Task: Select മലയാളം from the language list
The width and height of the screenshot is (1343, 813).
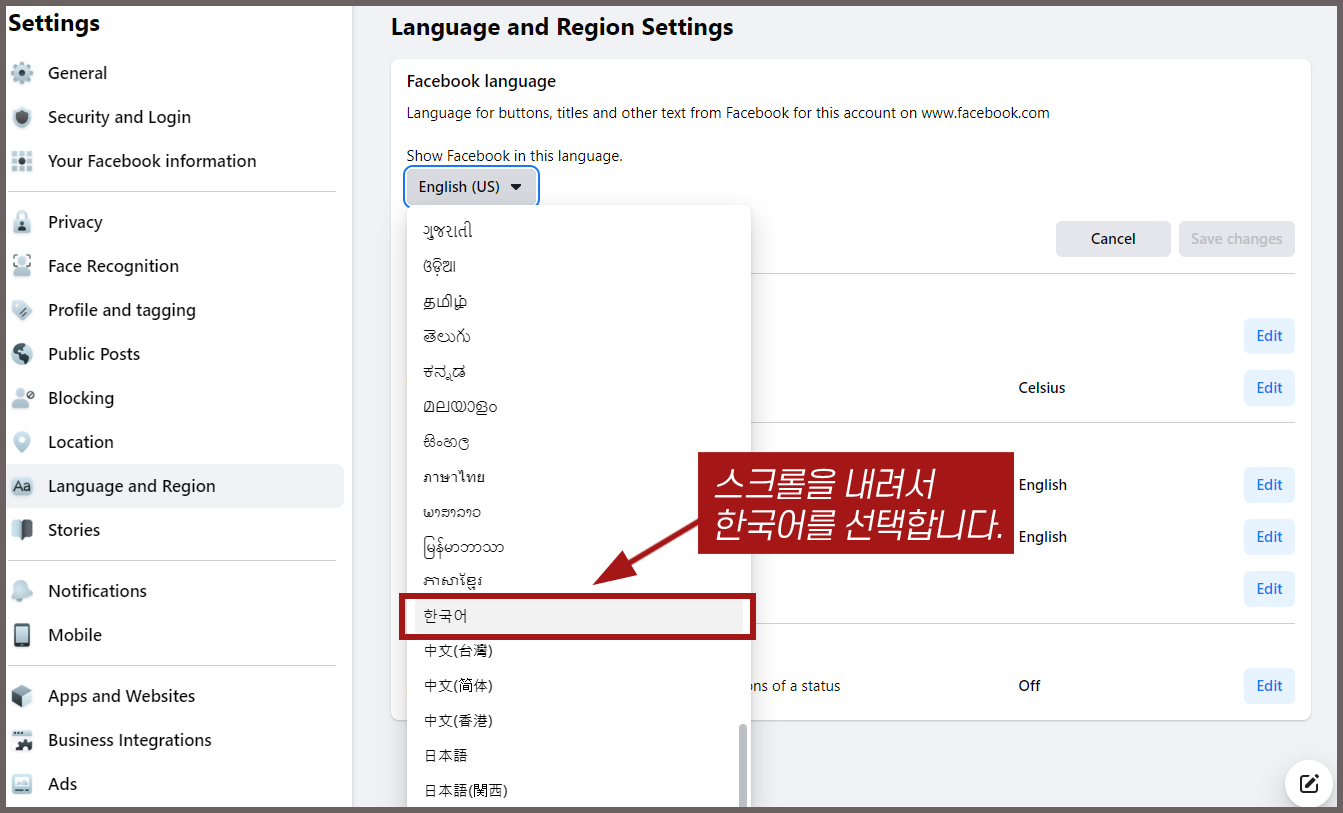Action: (576, 406)
